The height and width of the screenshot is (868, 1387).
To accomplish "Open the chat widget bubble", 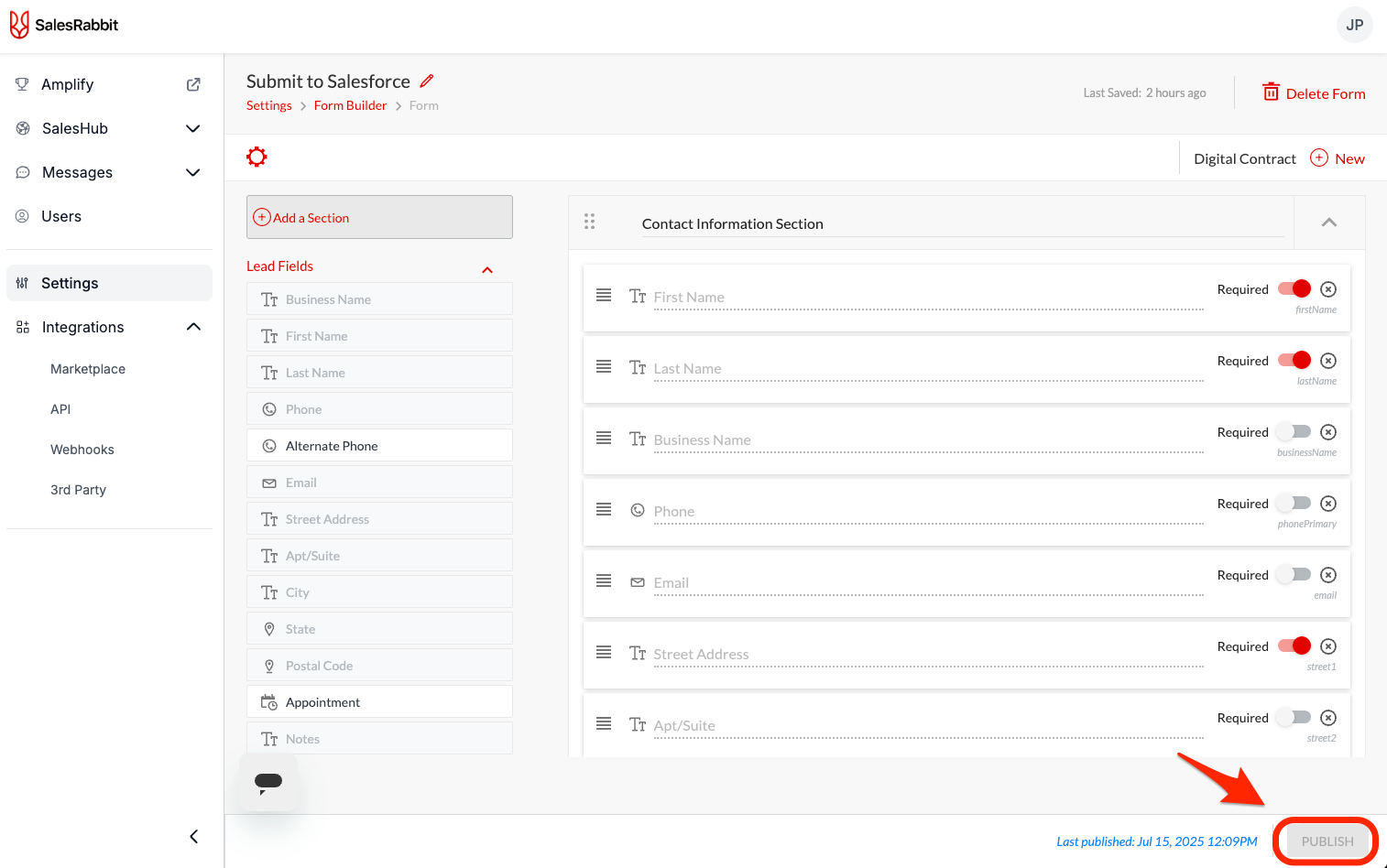I will coord(268,782).
